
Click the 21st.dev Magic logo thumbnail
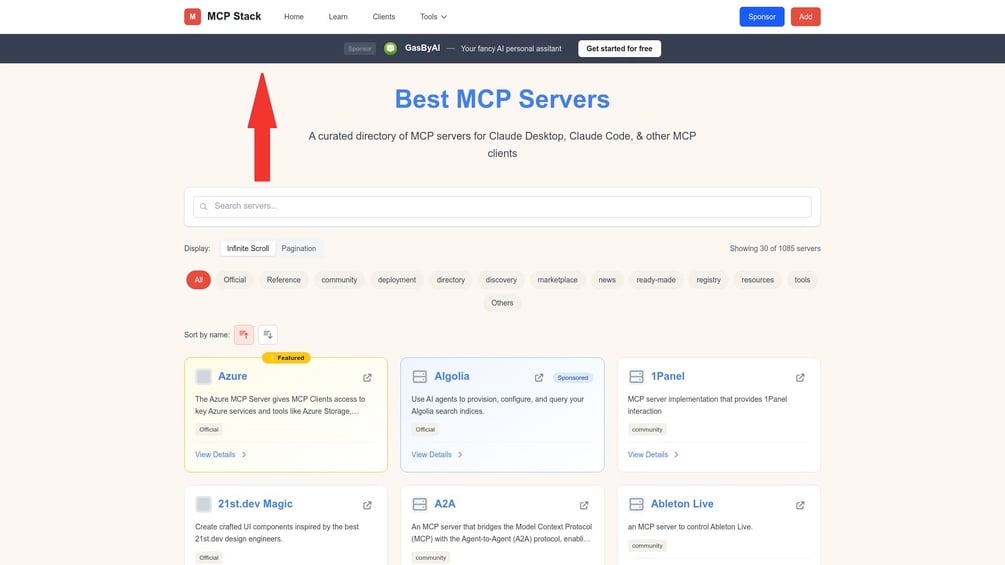tap(203, 504)
